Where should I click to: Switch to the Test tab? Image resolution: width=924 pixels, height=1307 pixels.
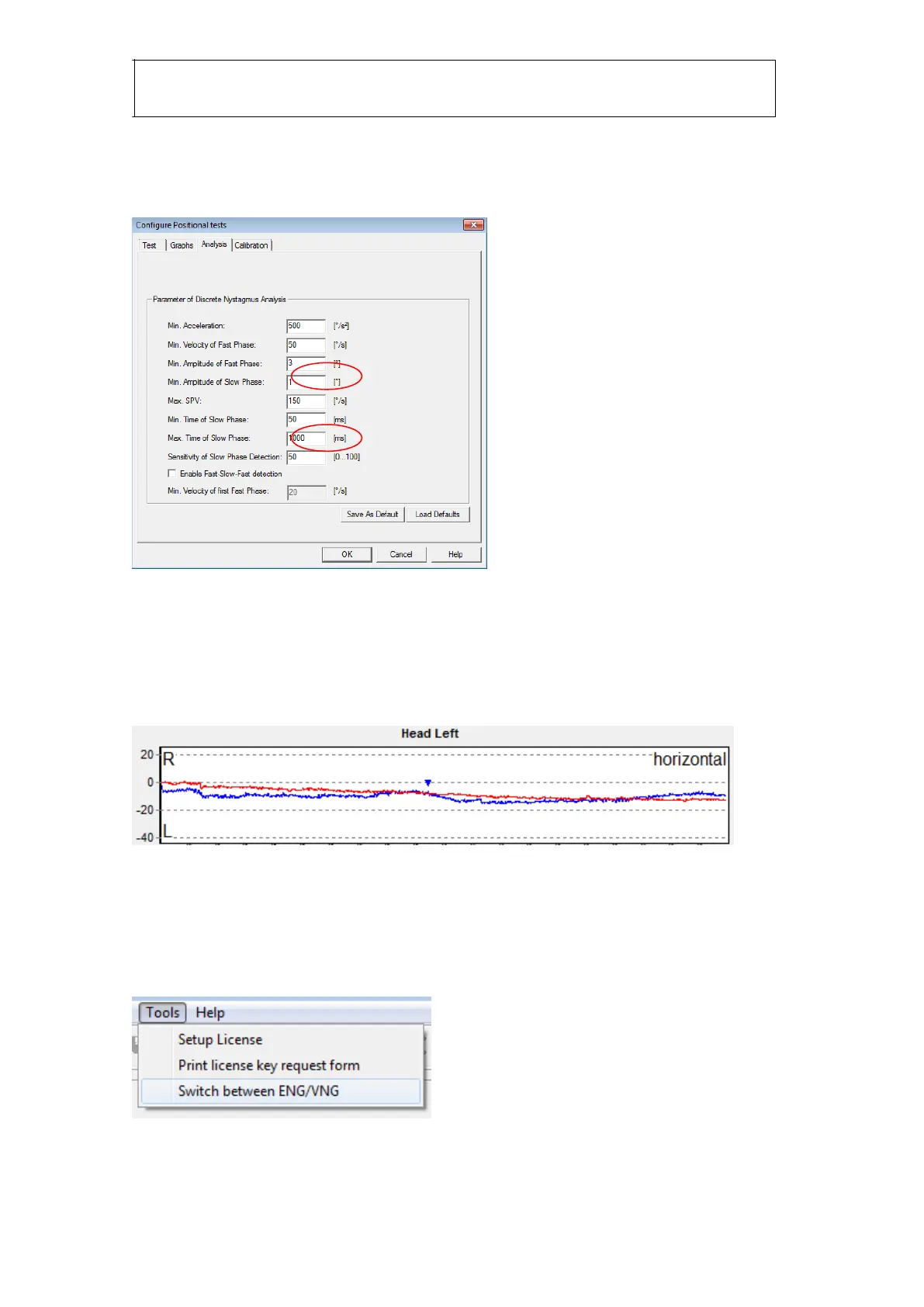pos(150,245)
